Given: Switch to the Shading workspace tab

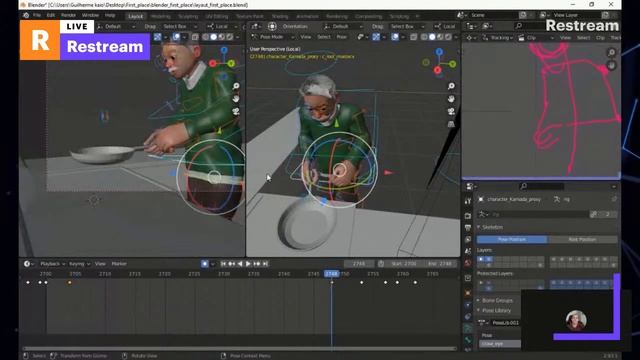Looking at the screenshot, I should tap(280, 16).
